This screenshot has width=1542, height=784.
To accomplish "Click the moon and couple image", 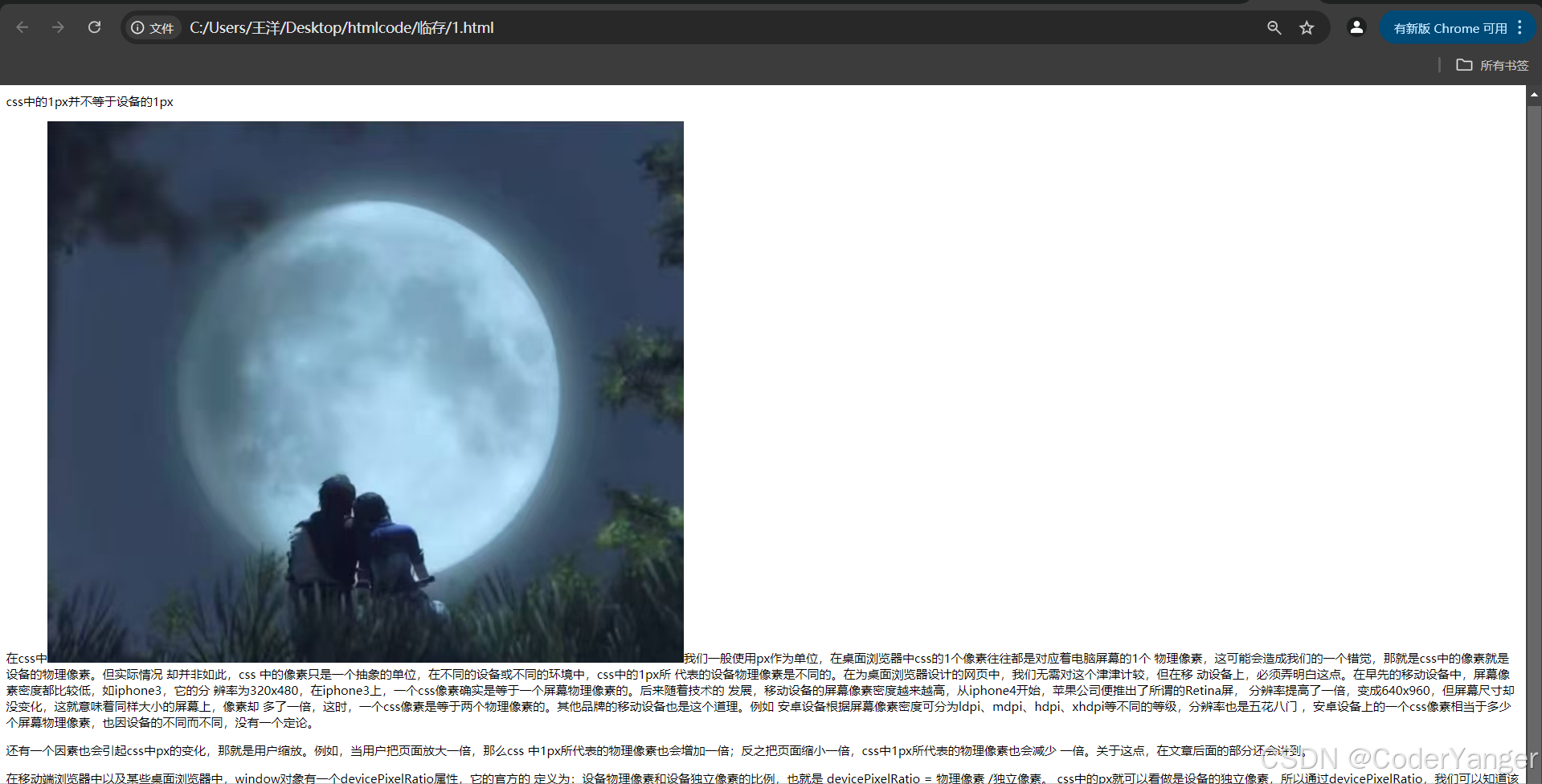I will coord(366,392).
